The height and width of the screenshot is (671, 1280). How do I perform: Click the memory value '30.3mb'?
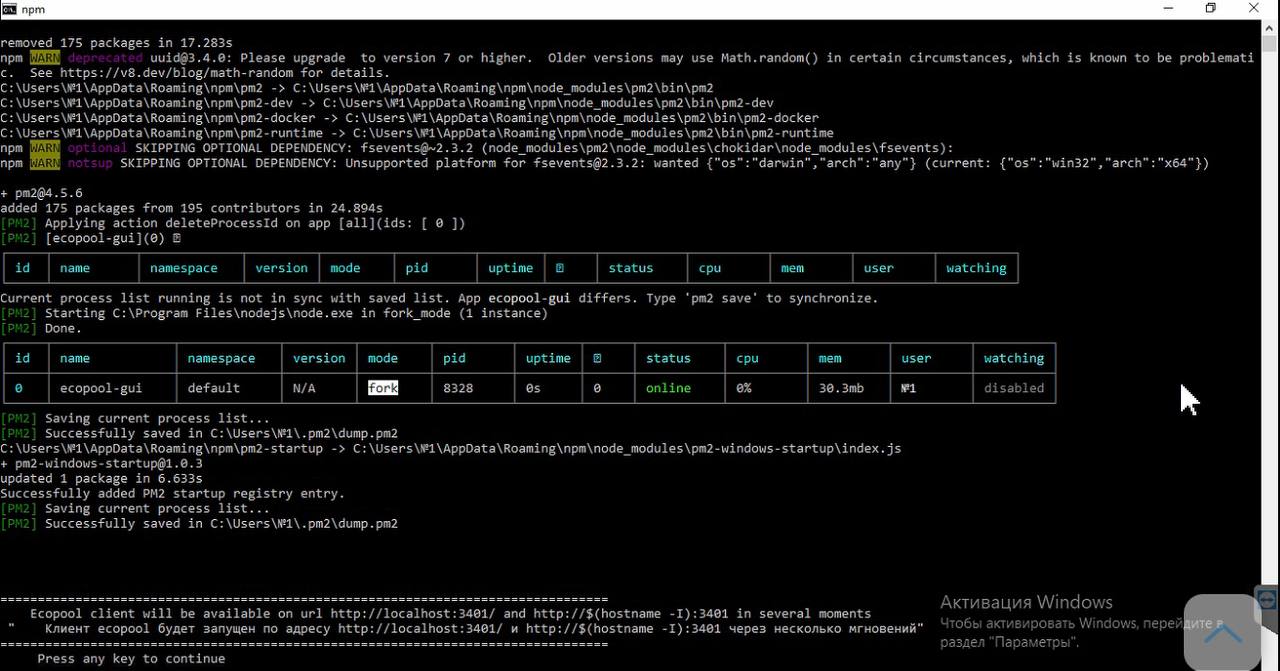841,388
